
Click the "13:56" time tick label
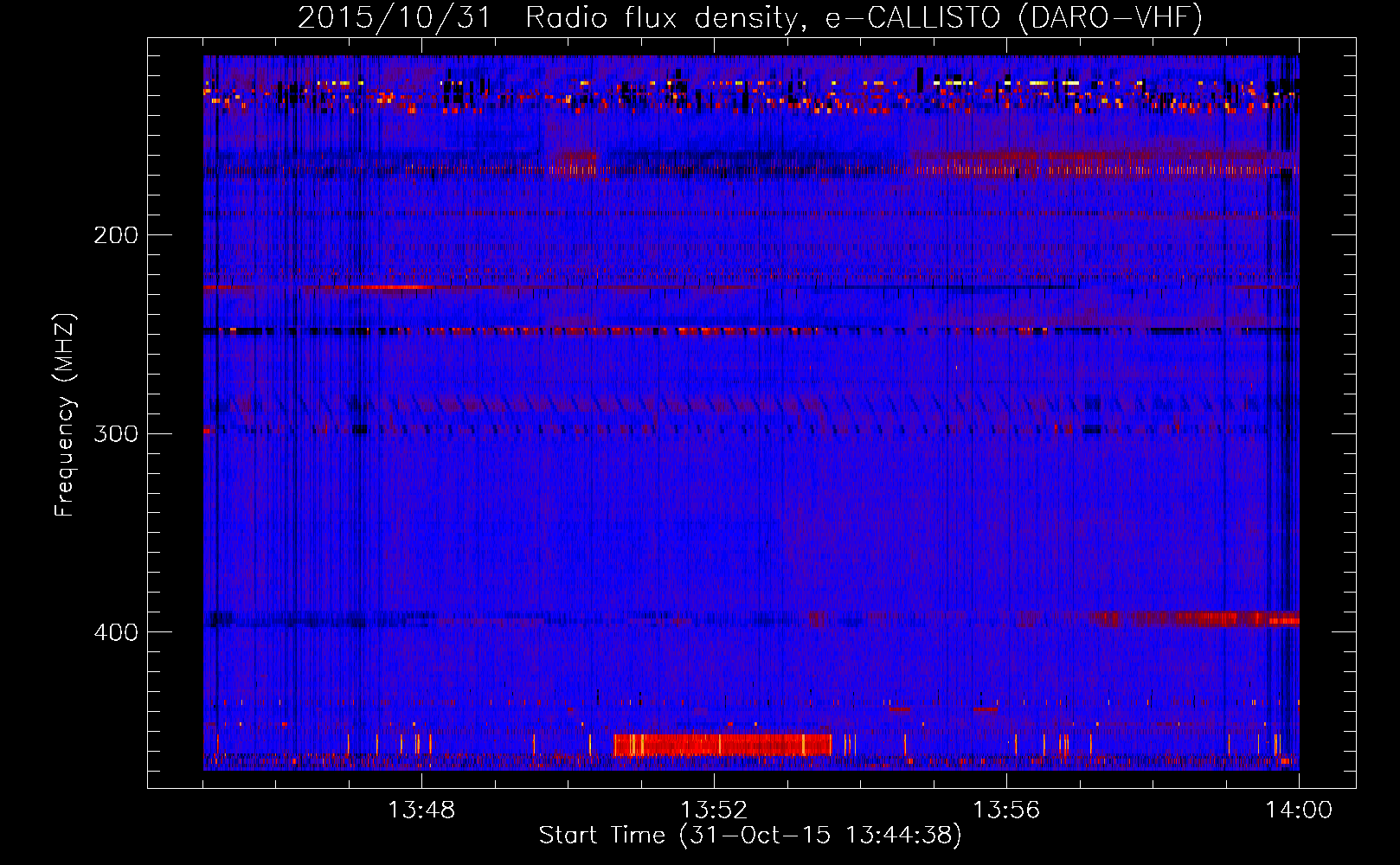coord(1006,811)
